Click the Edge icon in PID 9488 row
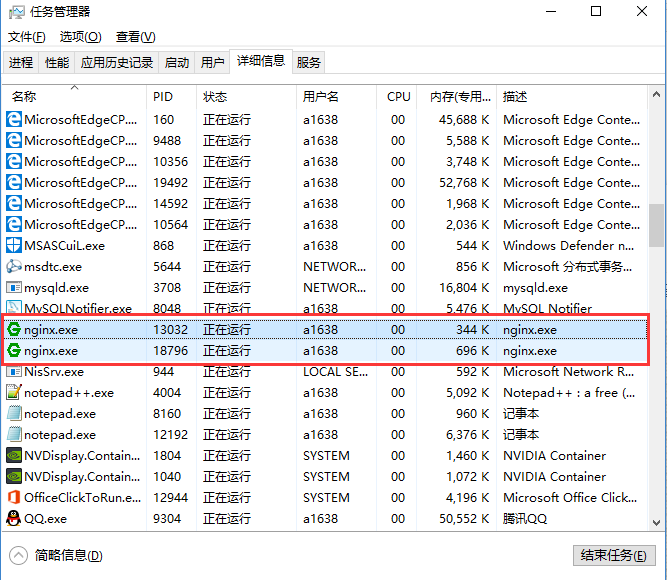The height and width of the screenshot is (580, 667). (x=14, y=140)
